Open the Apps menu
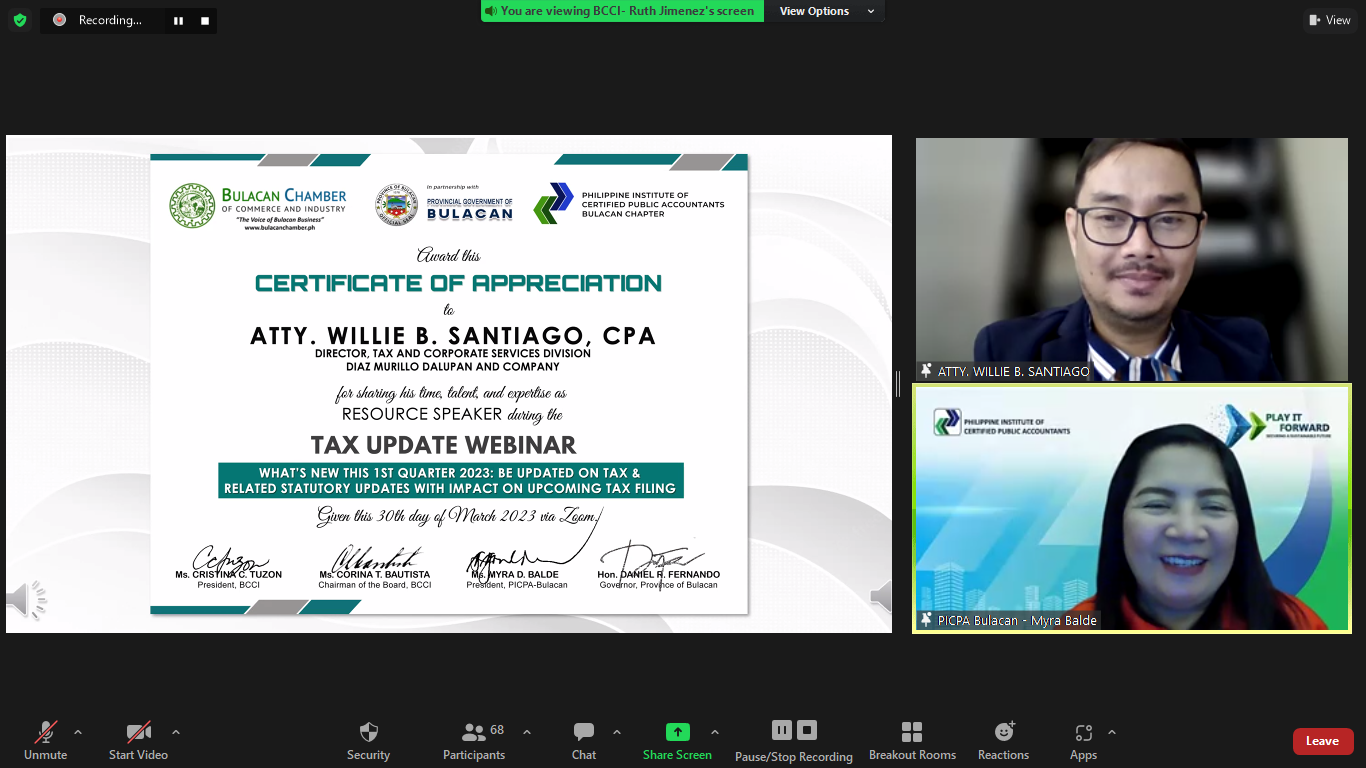This screenshot has height=768, width=1366. point(1083,741)
